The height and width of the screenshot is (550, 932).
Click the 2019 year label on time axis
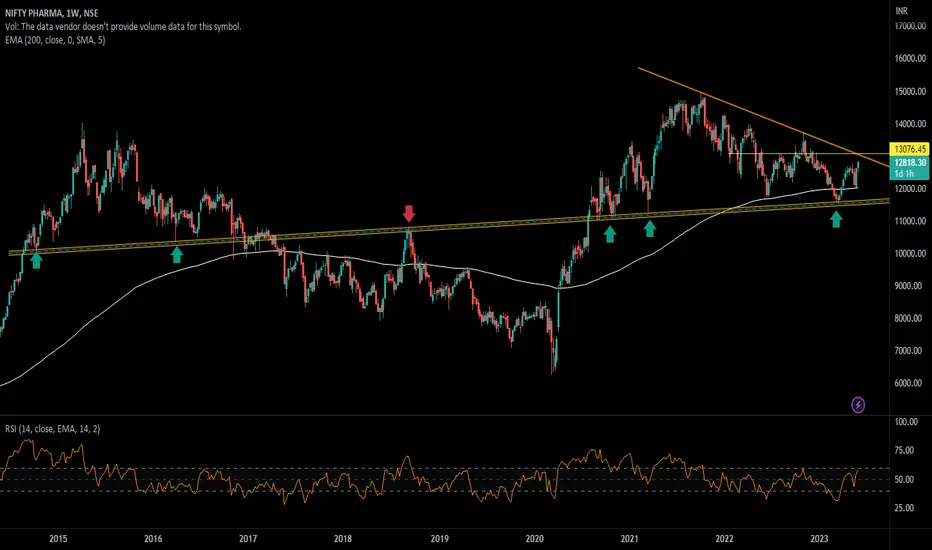[439, 539]
